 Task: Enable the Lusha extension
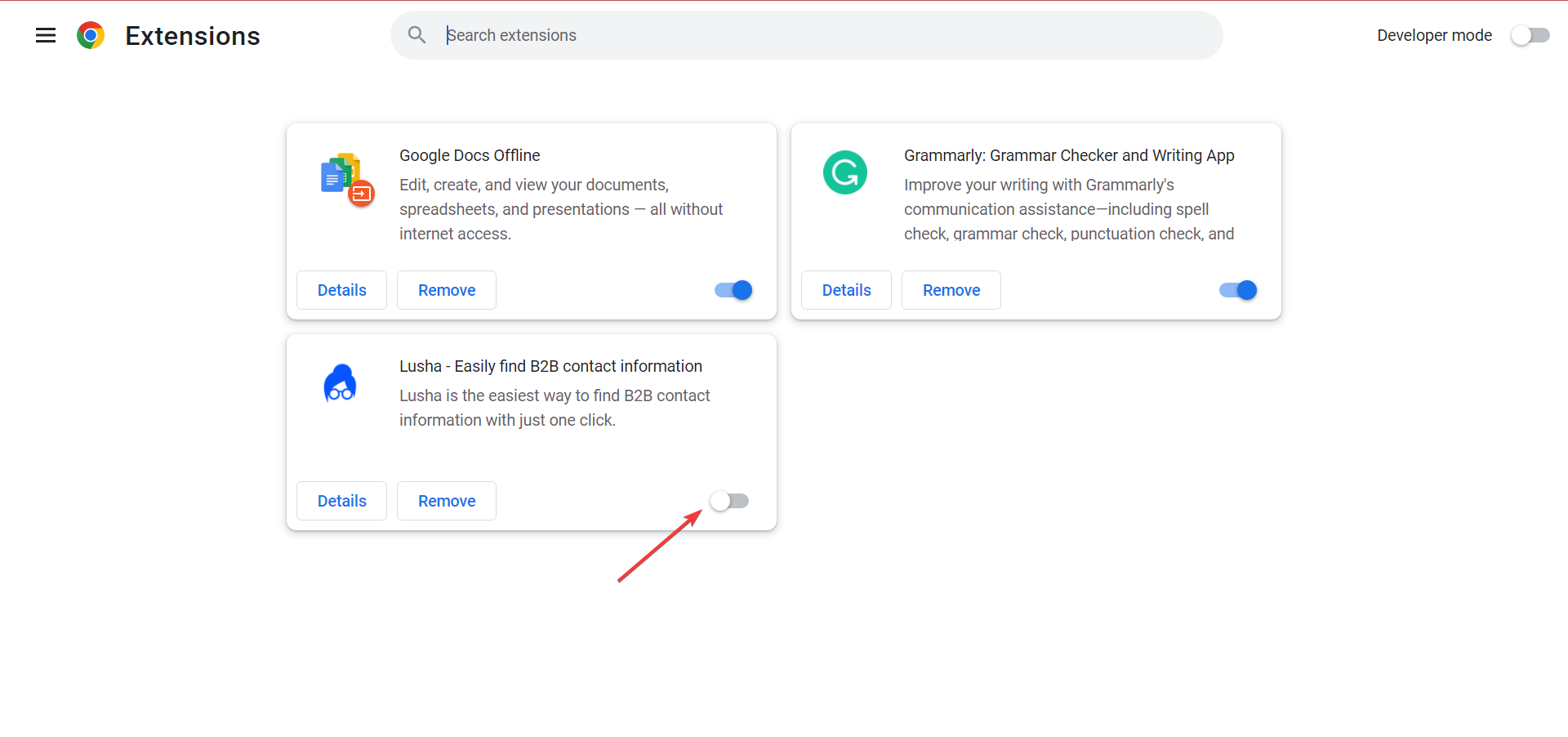tap(729, 501)
